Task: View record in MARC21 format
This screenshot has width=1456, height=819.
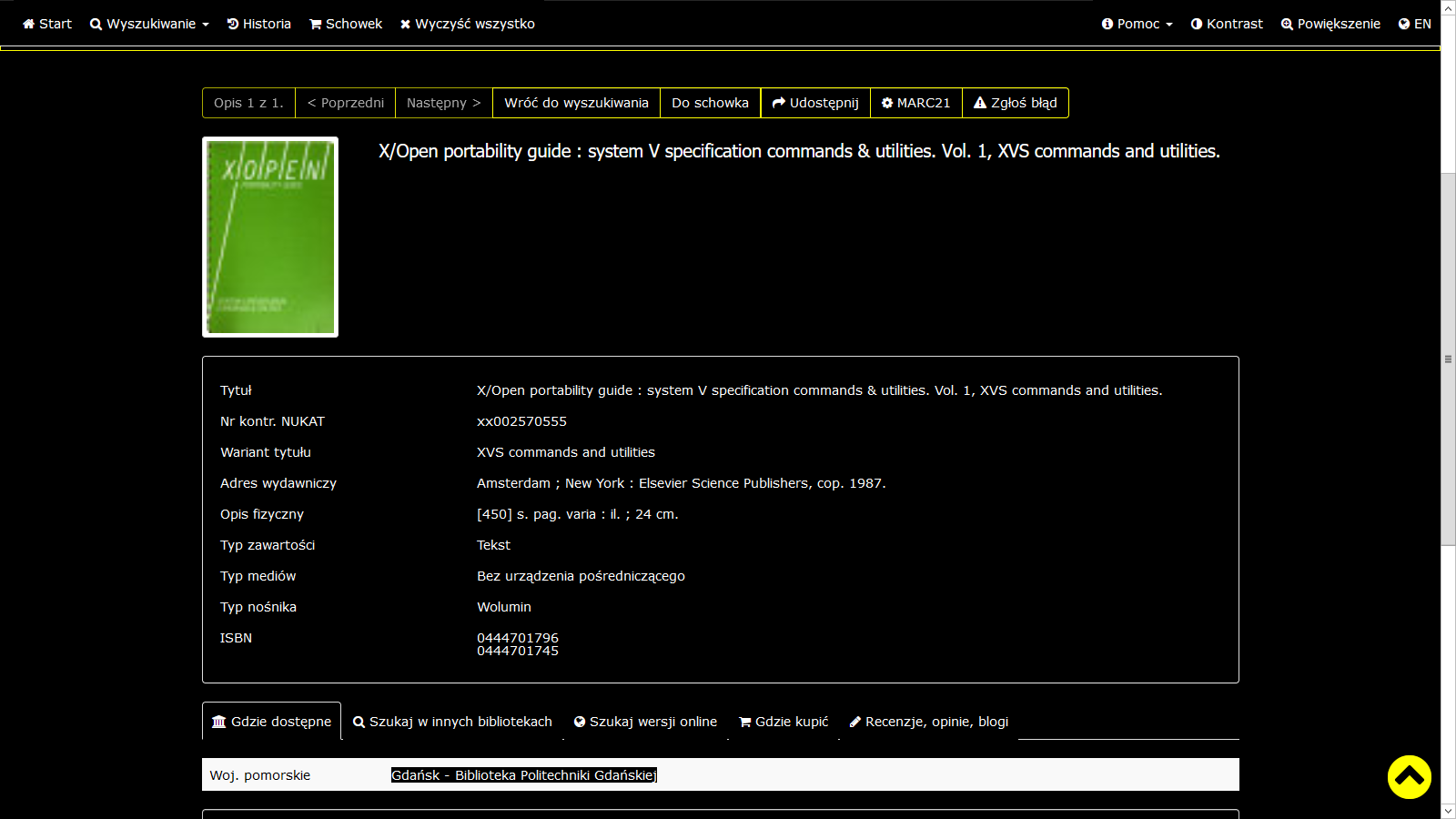Action: click(x=915, y=103)
